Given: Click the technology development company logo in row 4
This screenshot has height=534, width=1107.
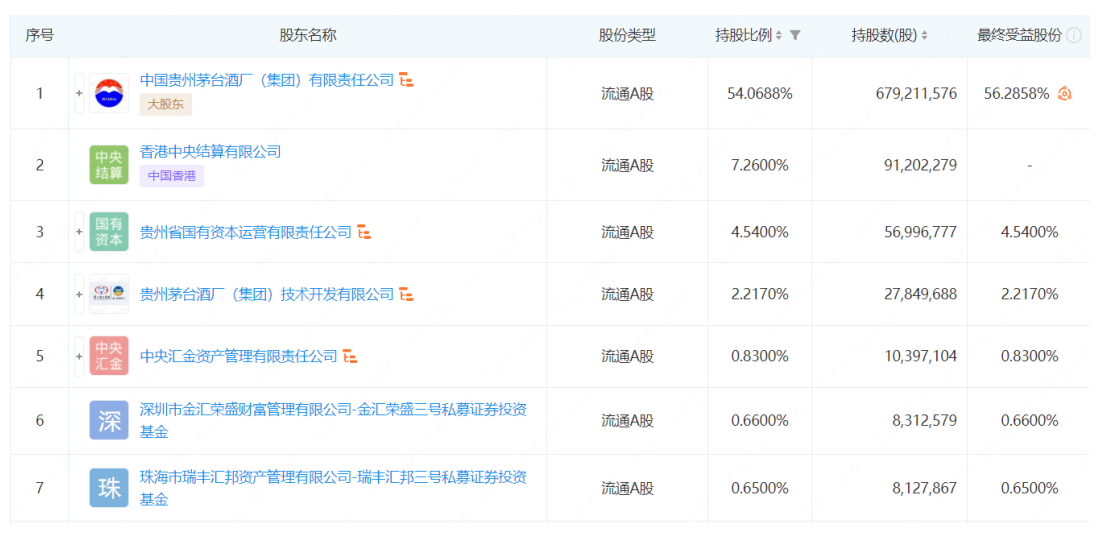Looking at the screenshot, I should click(x=109, y=294).
